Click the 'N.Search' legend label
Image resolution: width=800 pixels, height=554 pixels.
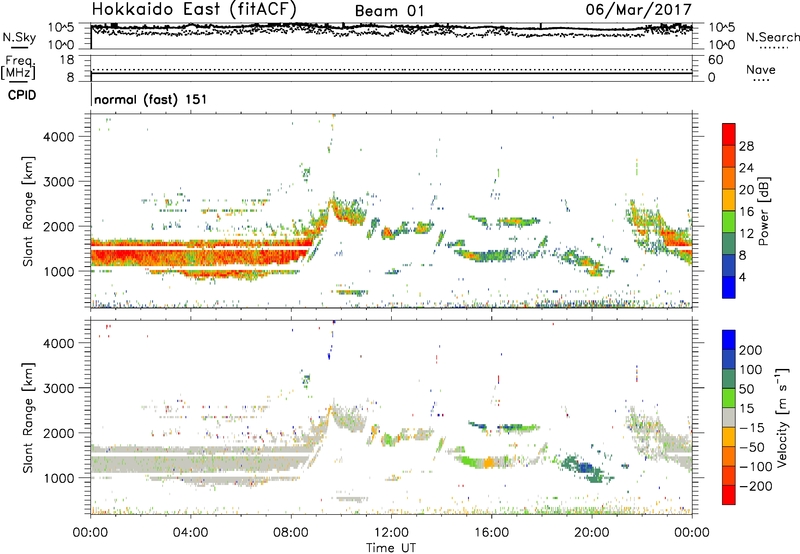click(772, 37)
